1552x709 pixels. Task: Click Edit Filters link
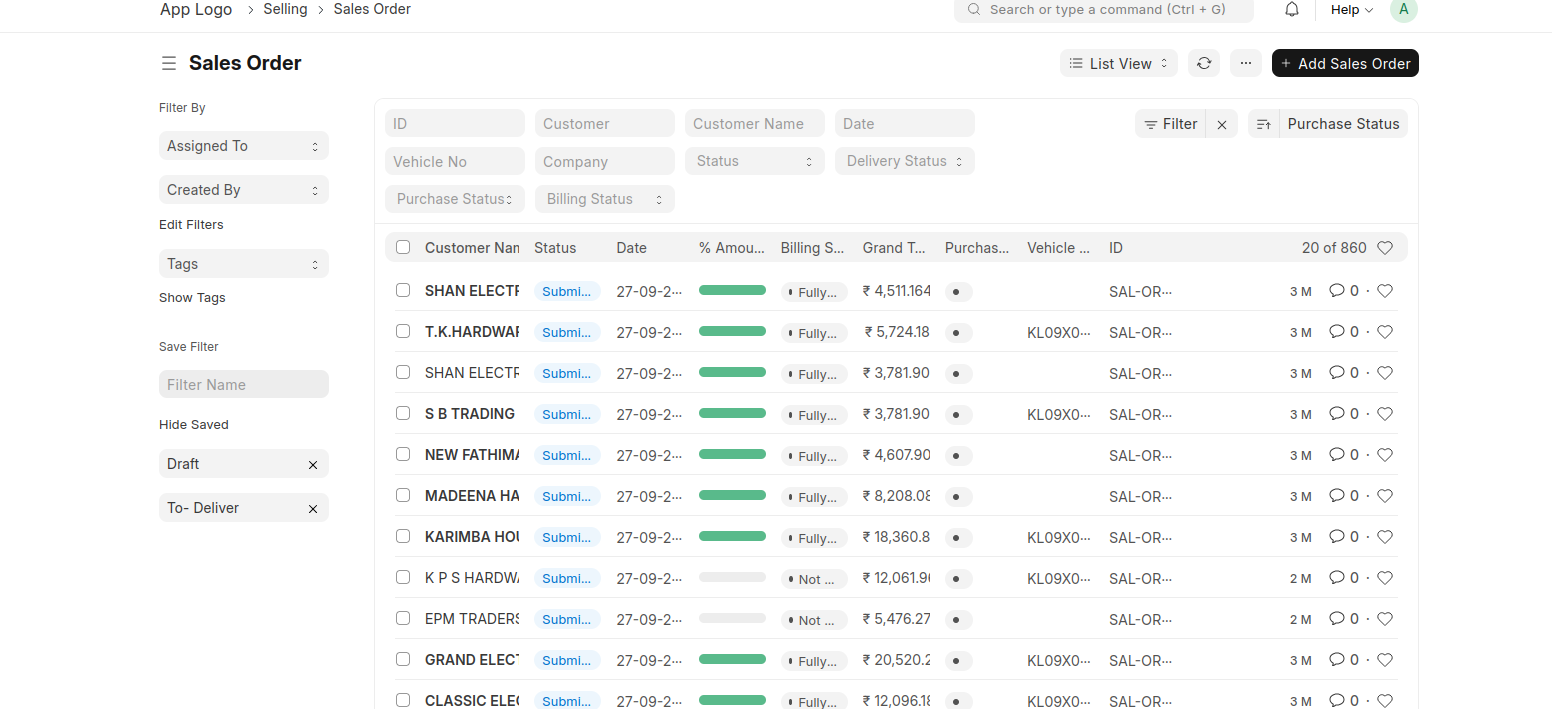[191, 225]
